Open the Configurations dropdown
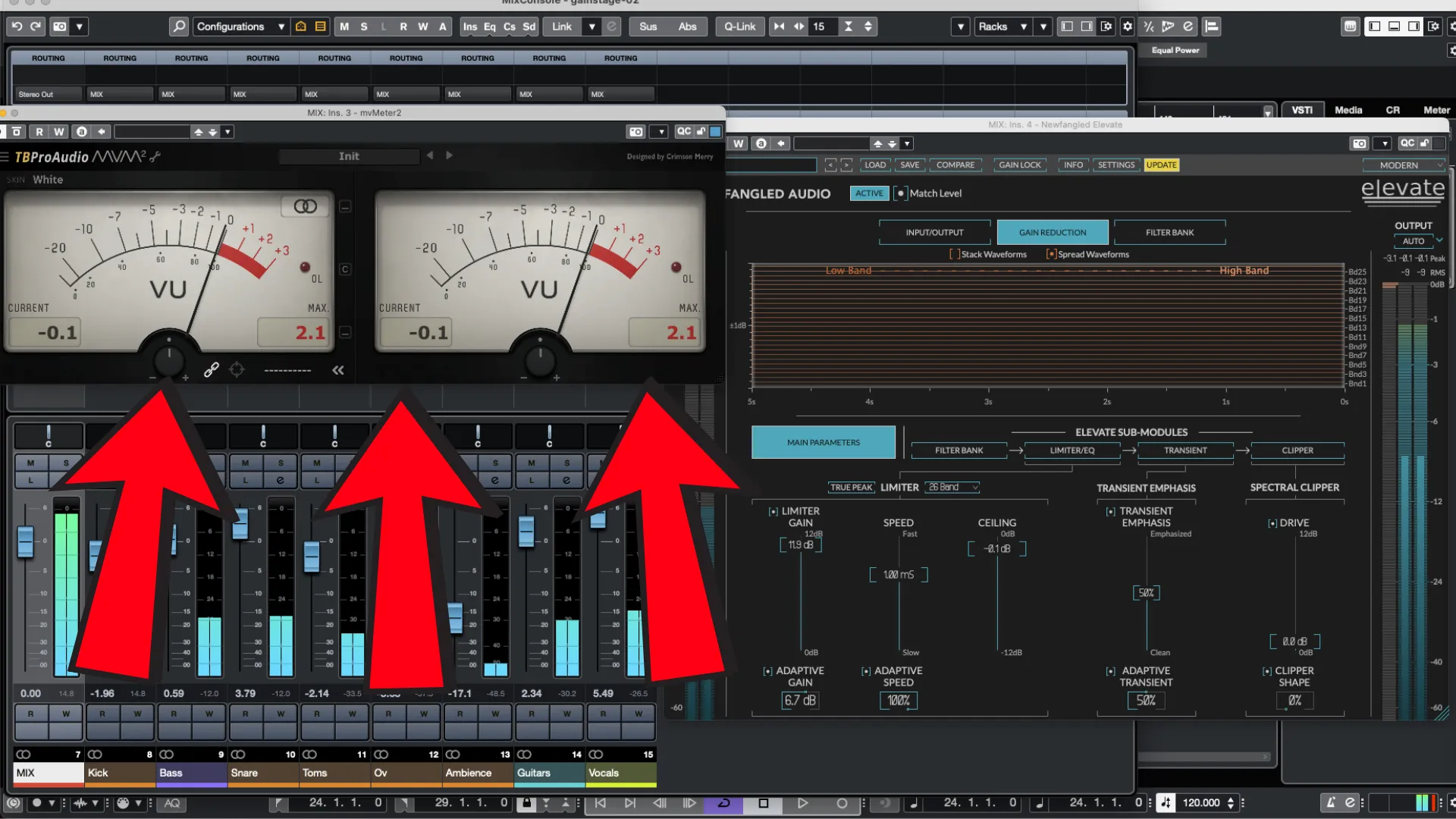 click(x=240, y=27)
